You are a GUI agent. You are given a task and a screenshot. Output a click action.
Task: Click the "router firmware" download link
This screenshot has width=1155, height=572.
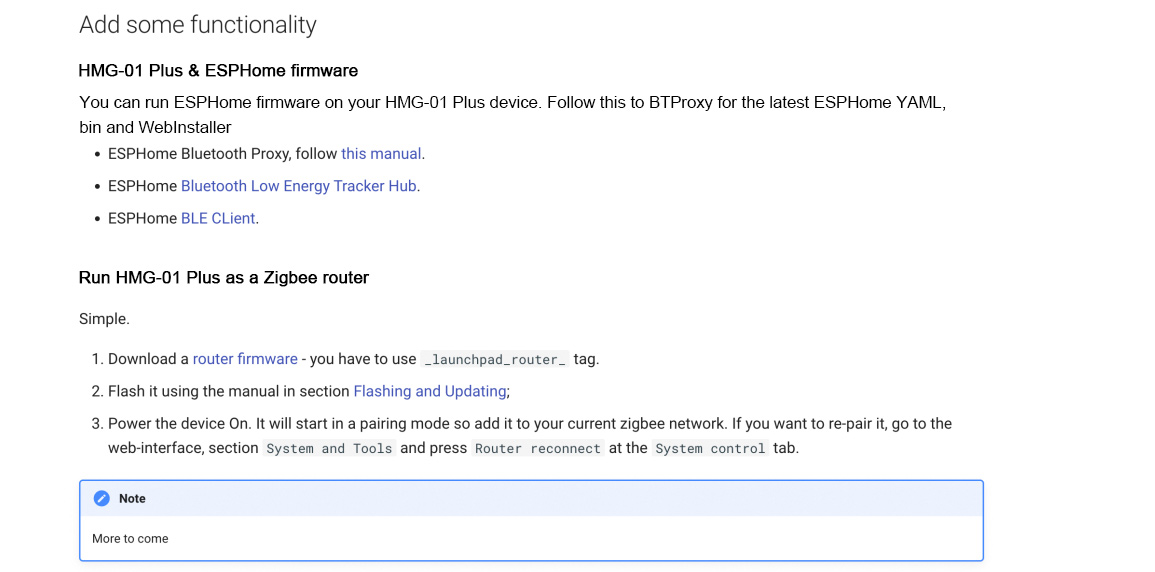245,359
